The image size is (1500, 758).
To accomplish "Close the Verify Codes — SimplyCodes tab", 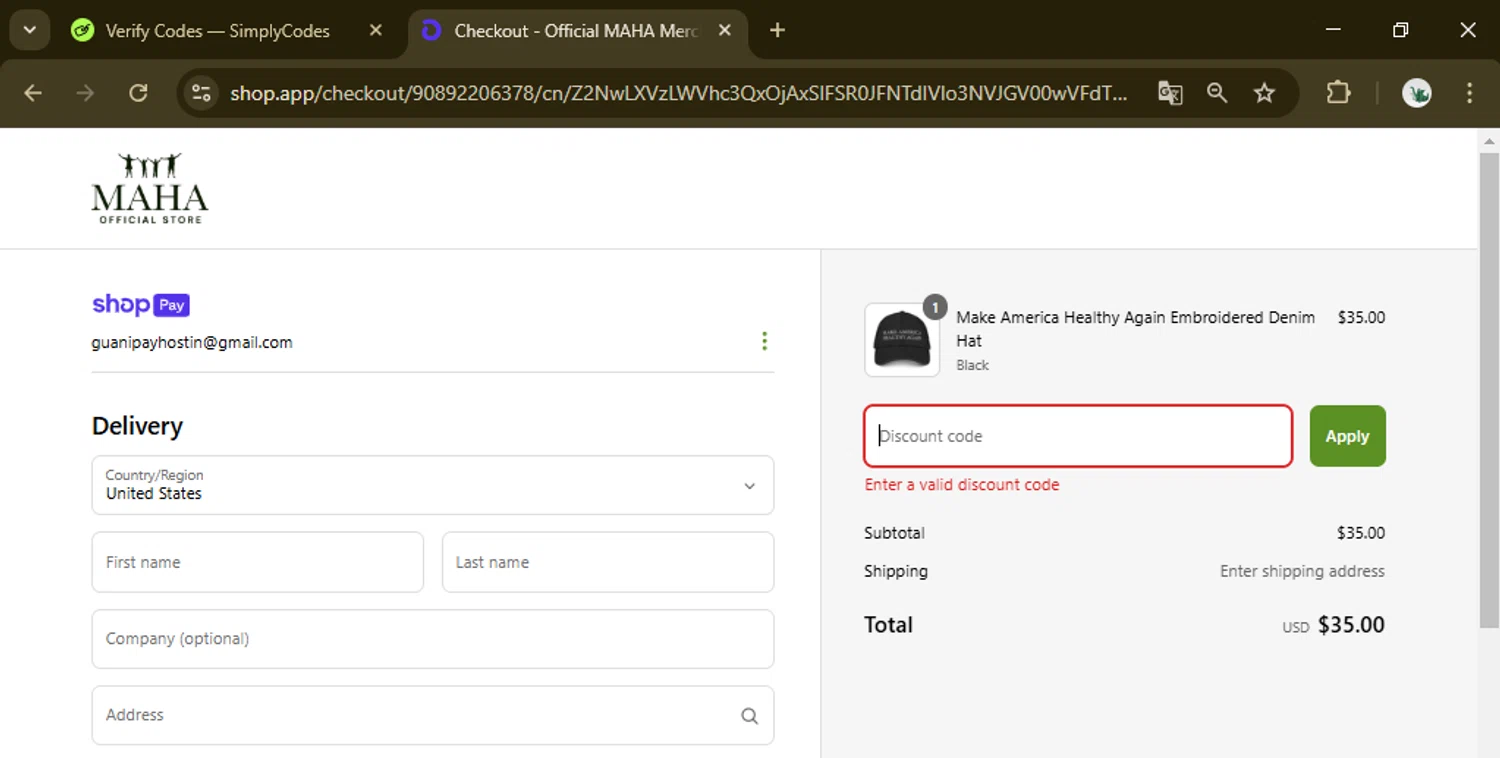I will click(376, 31).
